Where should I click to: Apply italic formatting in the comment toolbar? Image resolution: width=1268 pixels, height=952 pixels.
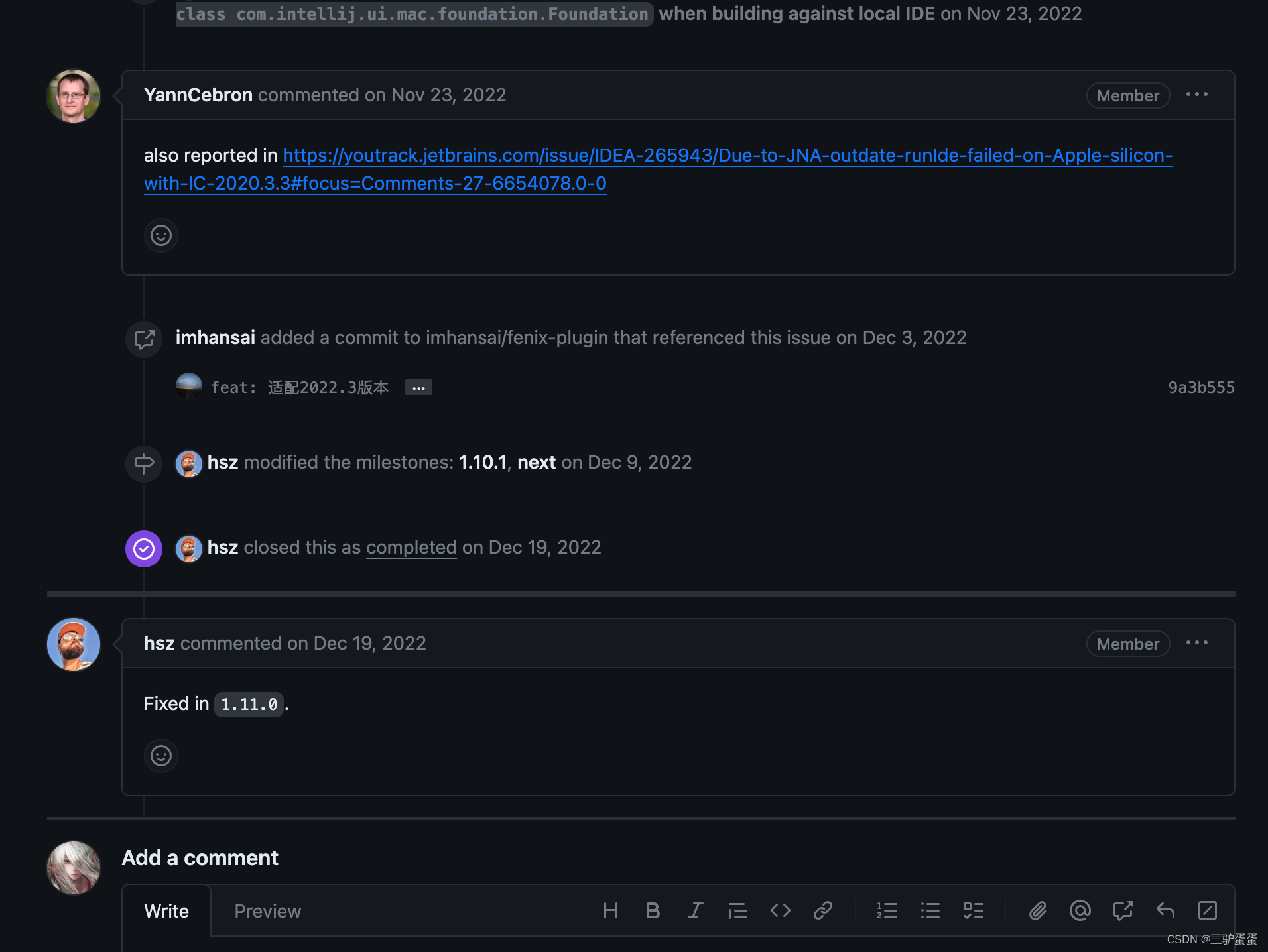point(695,910)
